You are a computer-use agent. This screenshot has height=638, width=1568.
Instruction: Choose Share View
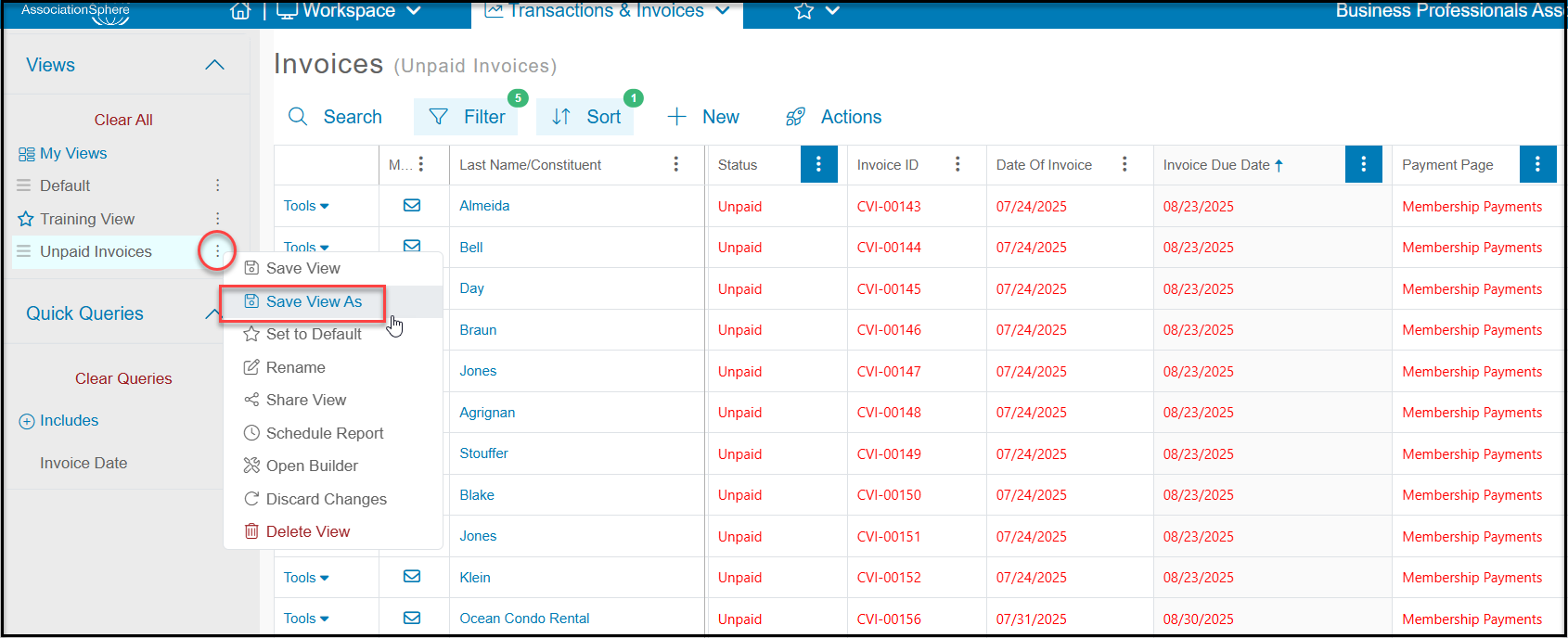305,400
